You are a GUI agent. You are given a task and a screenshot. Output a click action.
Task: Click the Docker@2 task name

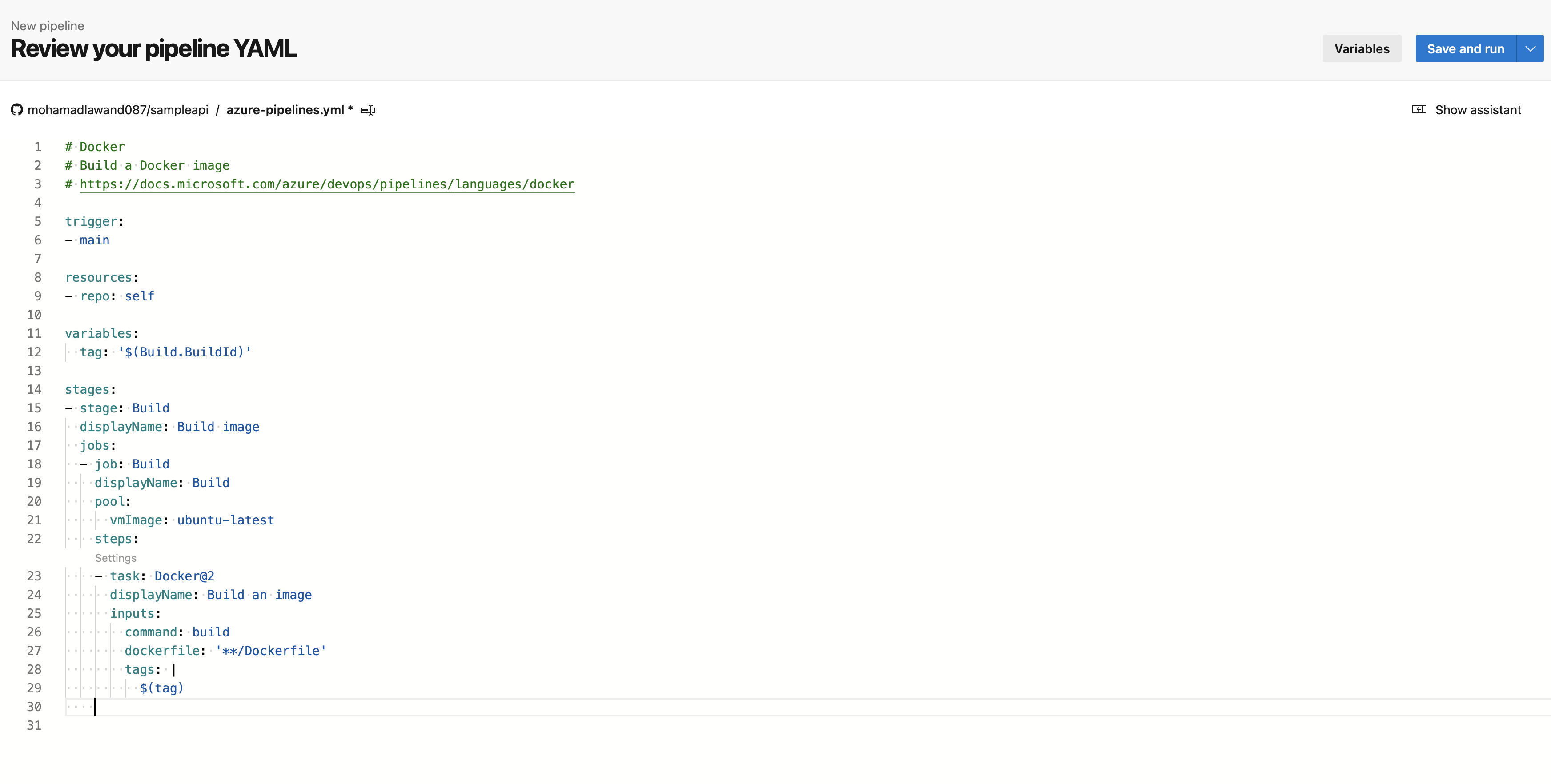pos(184,576)
